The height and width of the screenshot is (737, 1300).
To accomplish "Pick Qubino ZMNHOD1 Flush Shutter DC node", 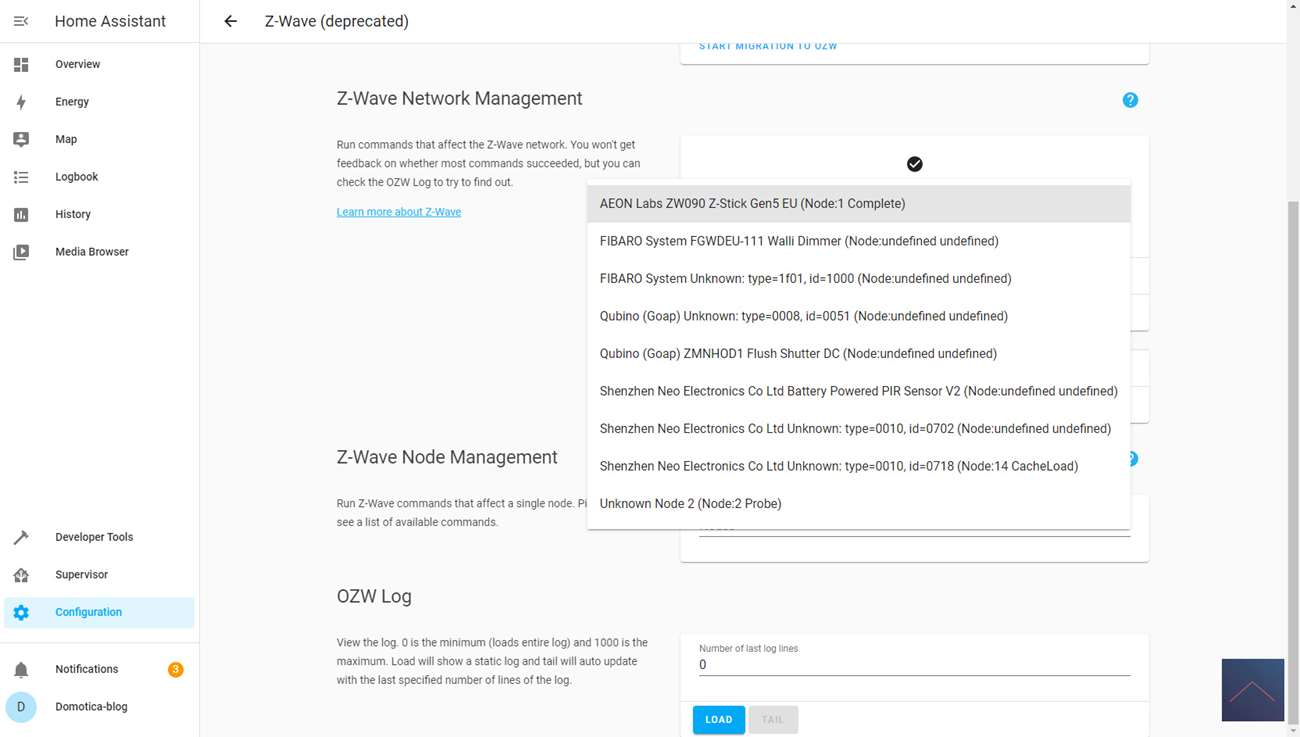I will [797, 354].
